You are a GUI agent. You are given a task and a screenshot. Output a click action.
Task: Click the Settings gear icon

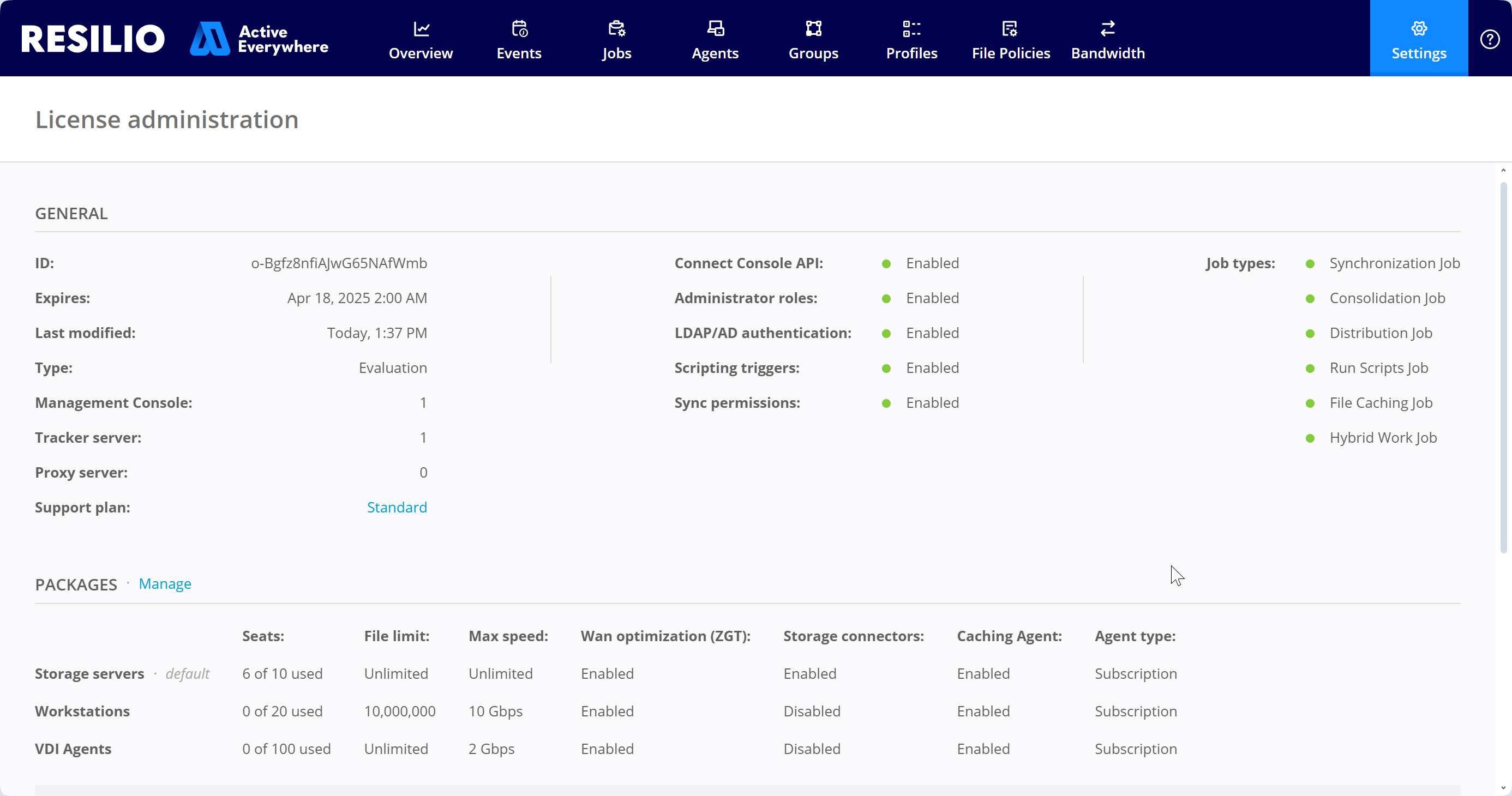(x=1419, y=28)
